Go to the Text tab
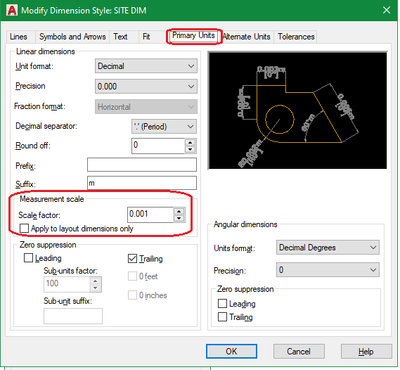This screenshot has width=400, height=370. click(x=120, y=37)
